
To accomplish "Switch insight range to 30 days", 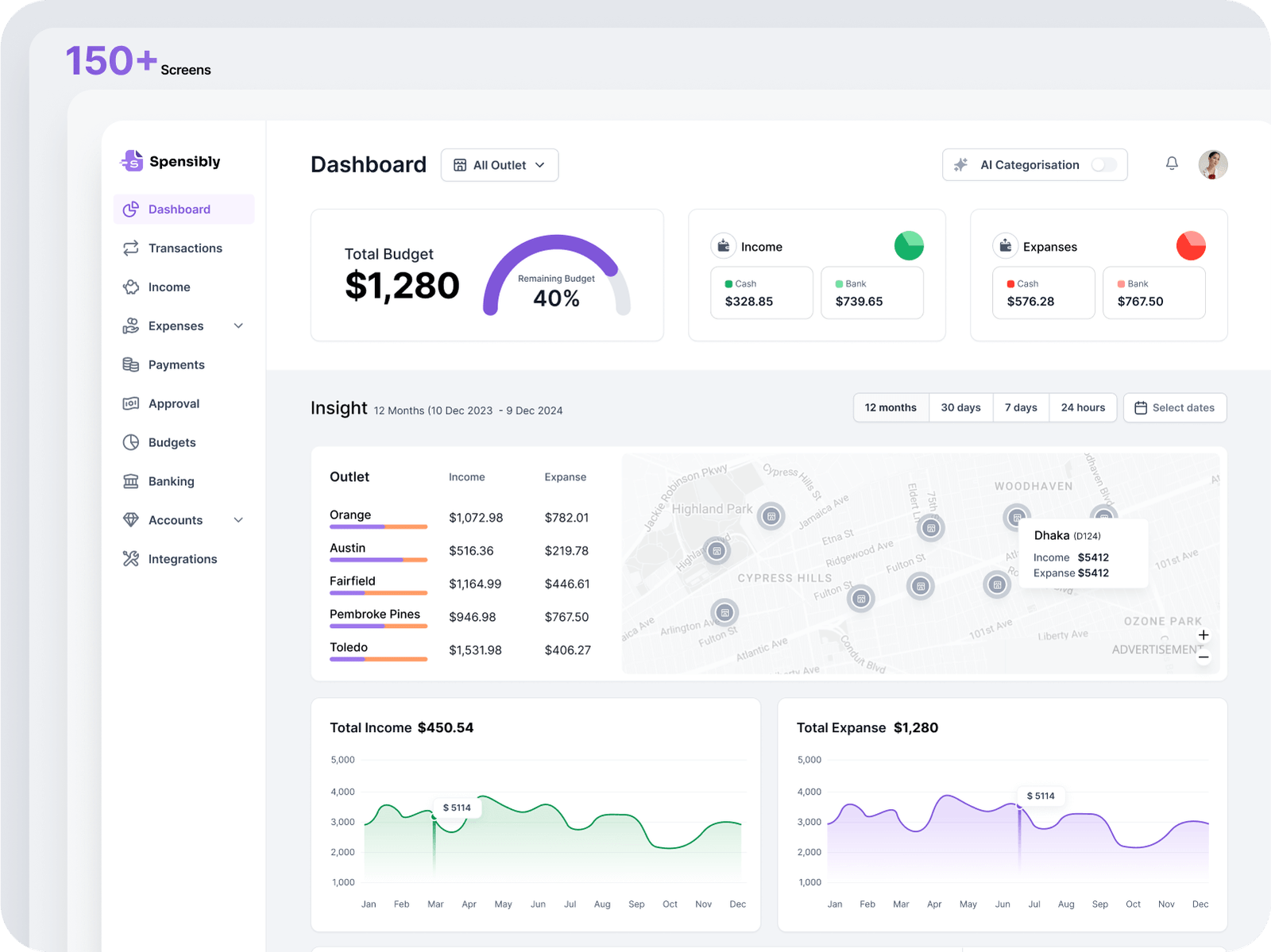I will pos(960,407).
